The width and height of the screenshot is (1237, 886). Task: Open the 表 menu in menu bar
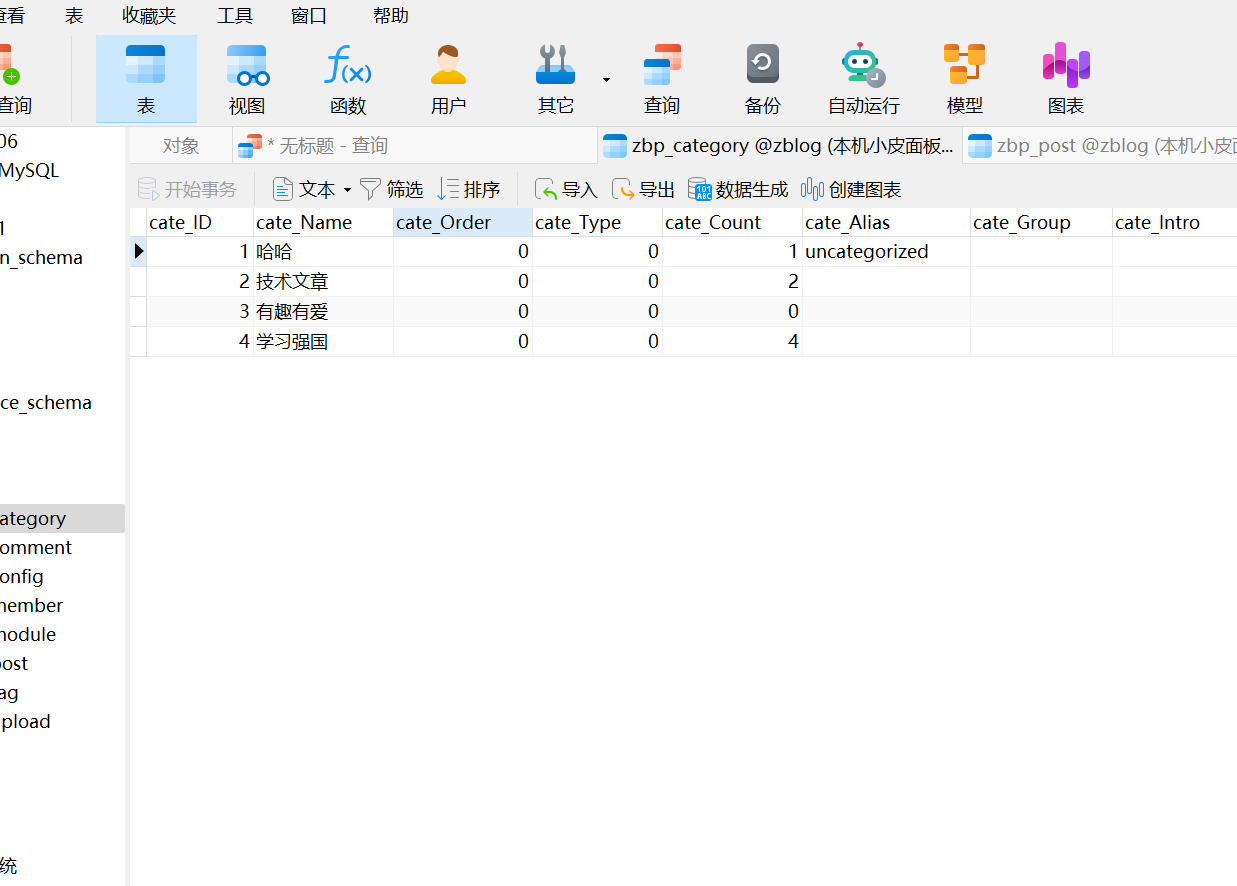74,16
